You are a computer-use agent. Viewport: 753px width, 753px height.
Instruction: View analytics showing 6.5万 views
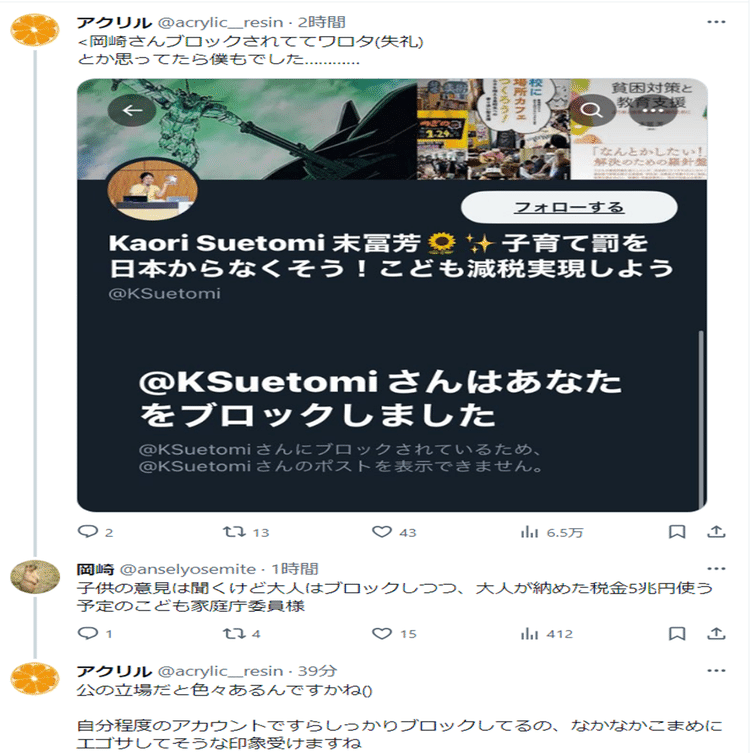(x=551, y=532)
